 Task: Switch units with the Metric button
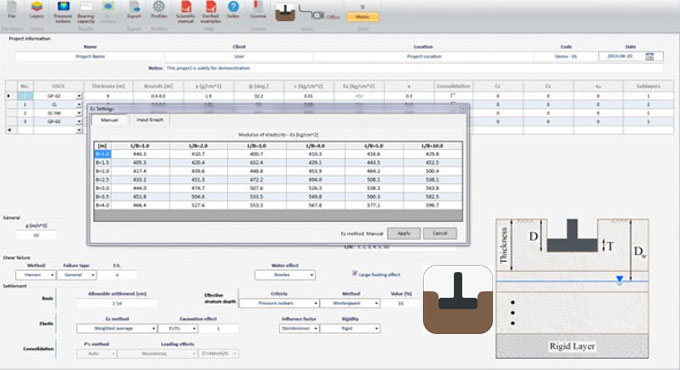coord(363,17)
